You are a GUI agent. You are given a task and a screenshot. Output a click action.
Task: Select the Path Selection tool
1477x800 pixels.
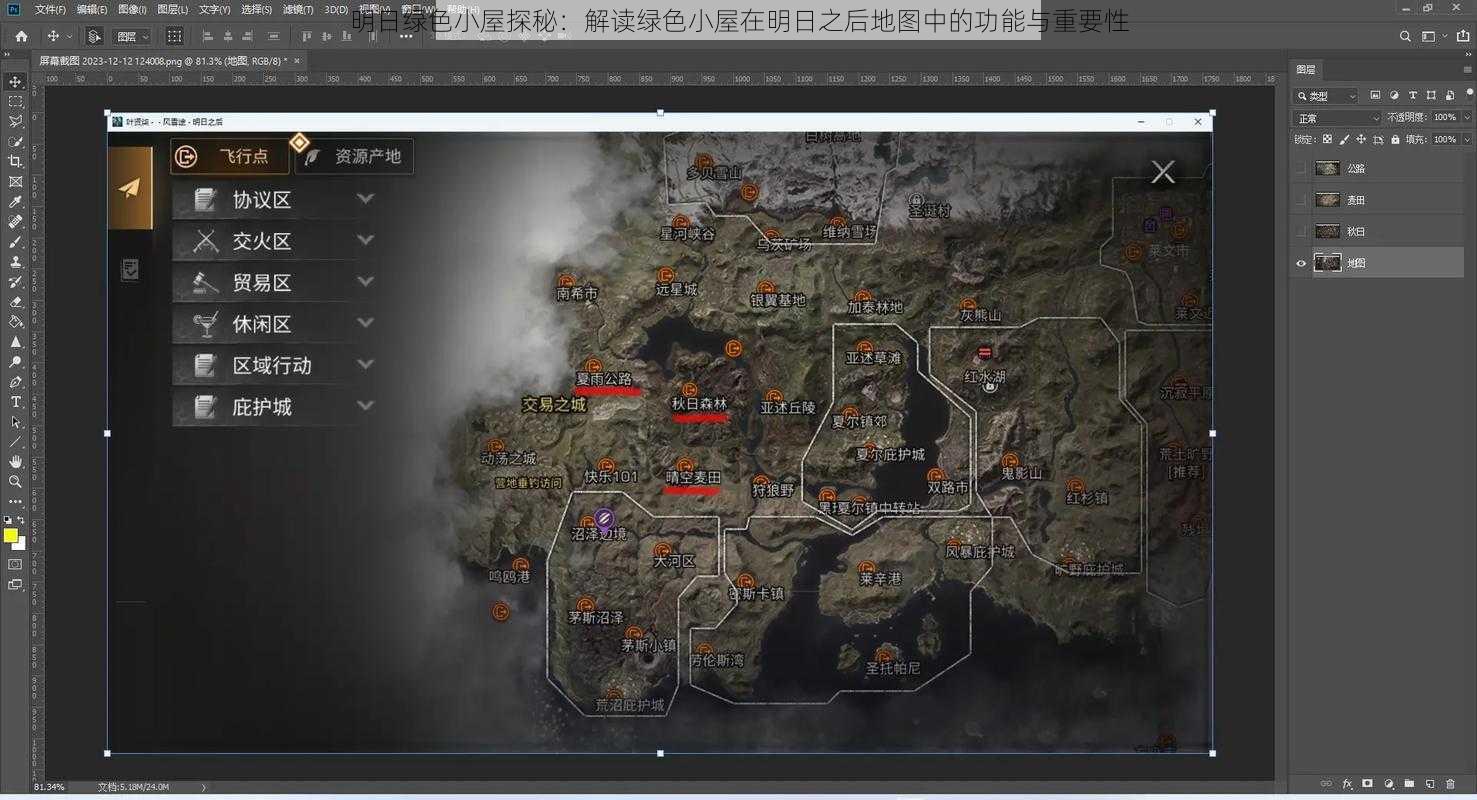tap(15, 422)
